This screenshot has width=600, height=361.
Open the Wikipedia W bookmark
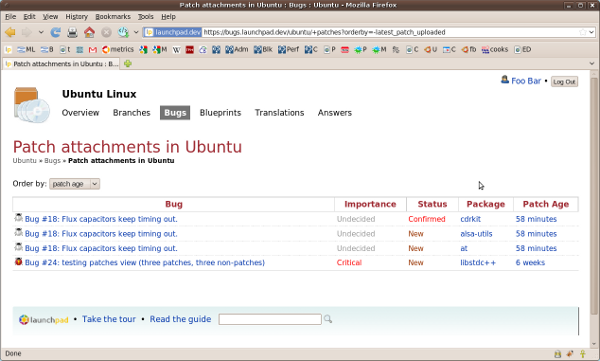pos(176,50)
